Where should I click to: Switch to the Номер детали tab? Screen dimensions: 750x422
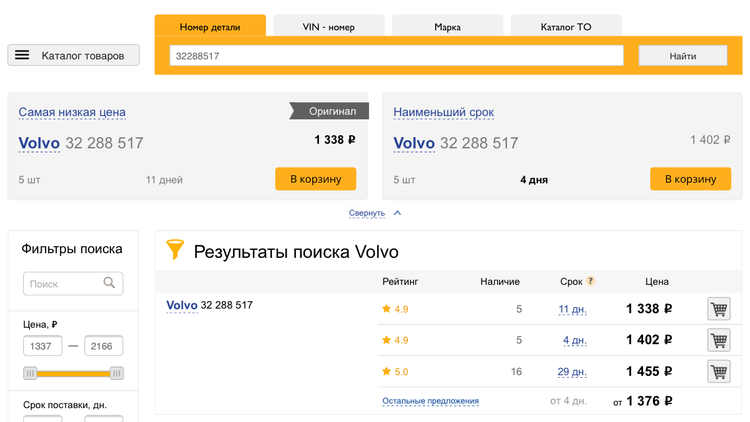click(x=210, y=27)
